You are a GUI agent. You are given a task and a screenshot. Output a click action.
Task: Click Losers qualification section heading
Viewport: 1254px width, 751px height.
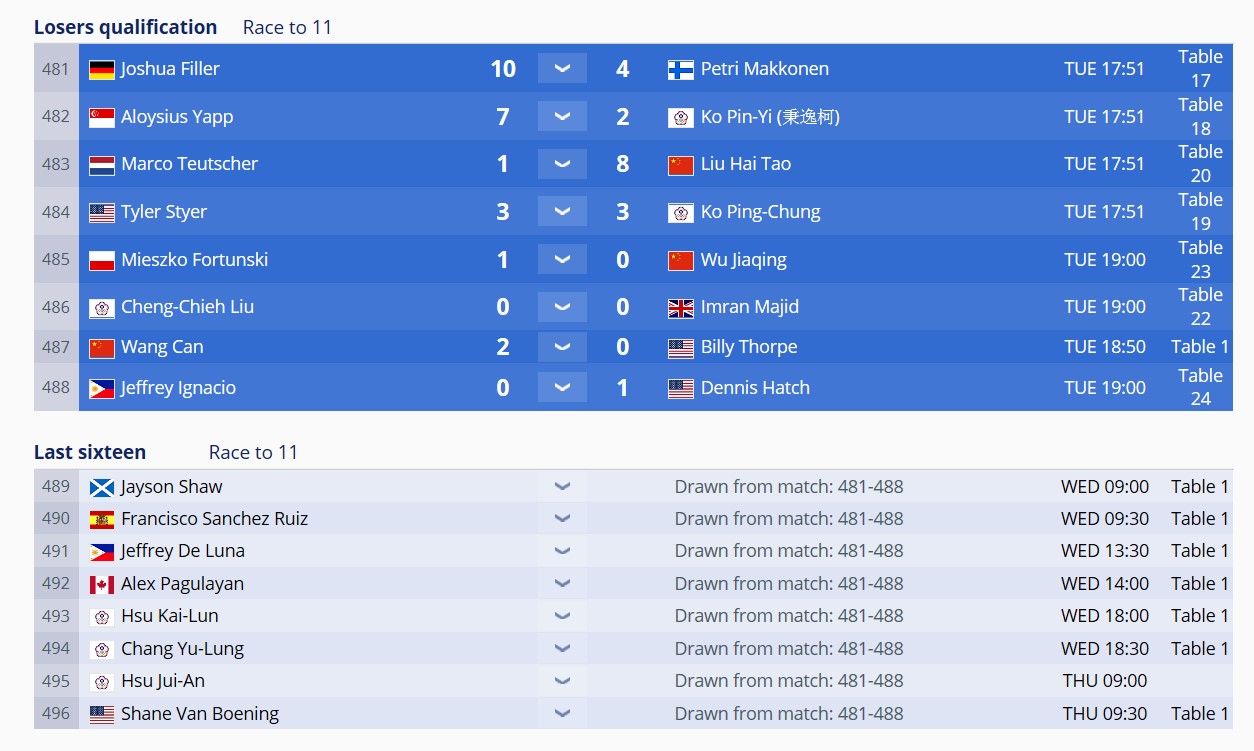click(x=125, y=27)
